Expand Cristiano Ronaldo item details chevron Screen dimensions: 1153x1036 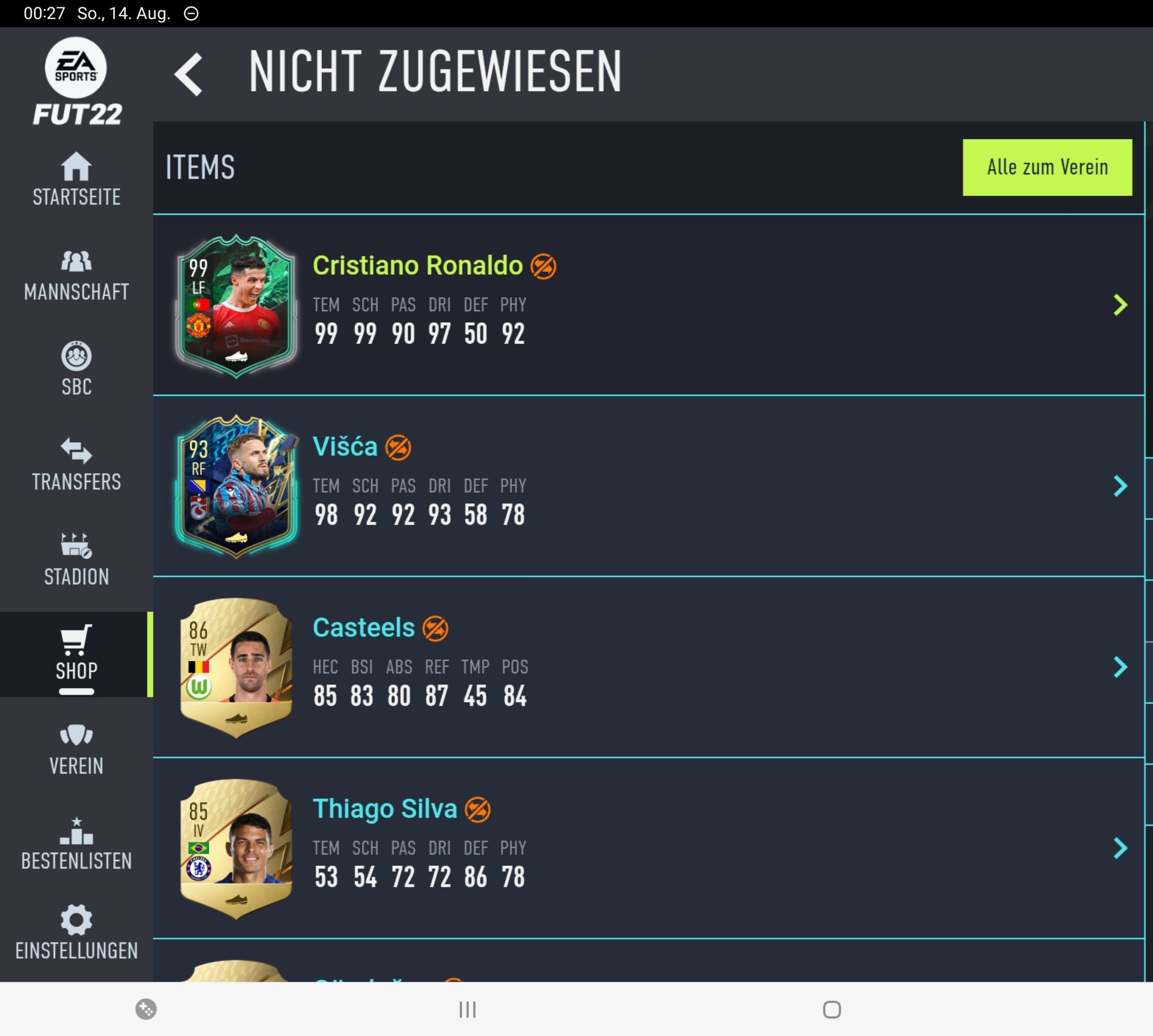pos(1120,305)
